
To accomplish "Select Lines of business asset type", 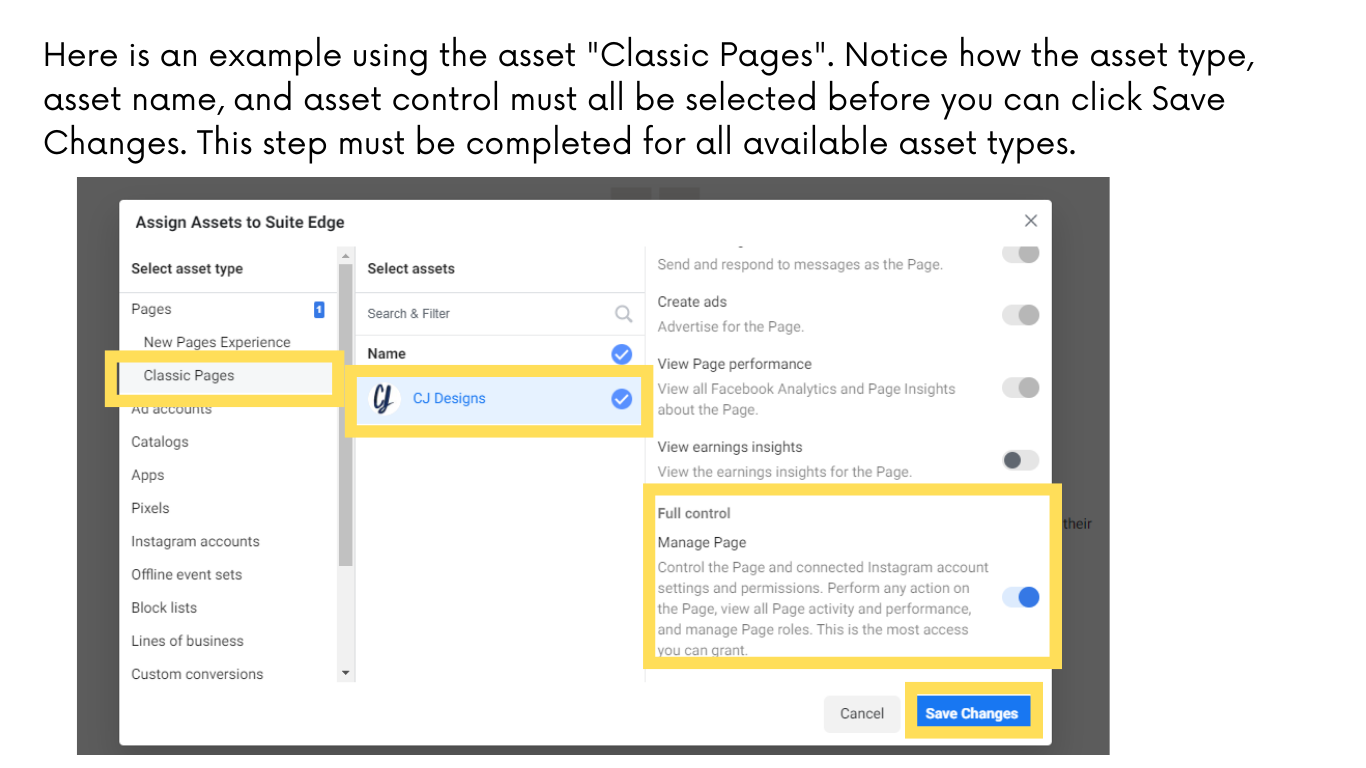I will [187, 641].
